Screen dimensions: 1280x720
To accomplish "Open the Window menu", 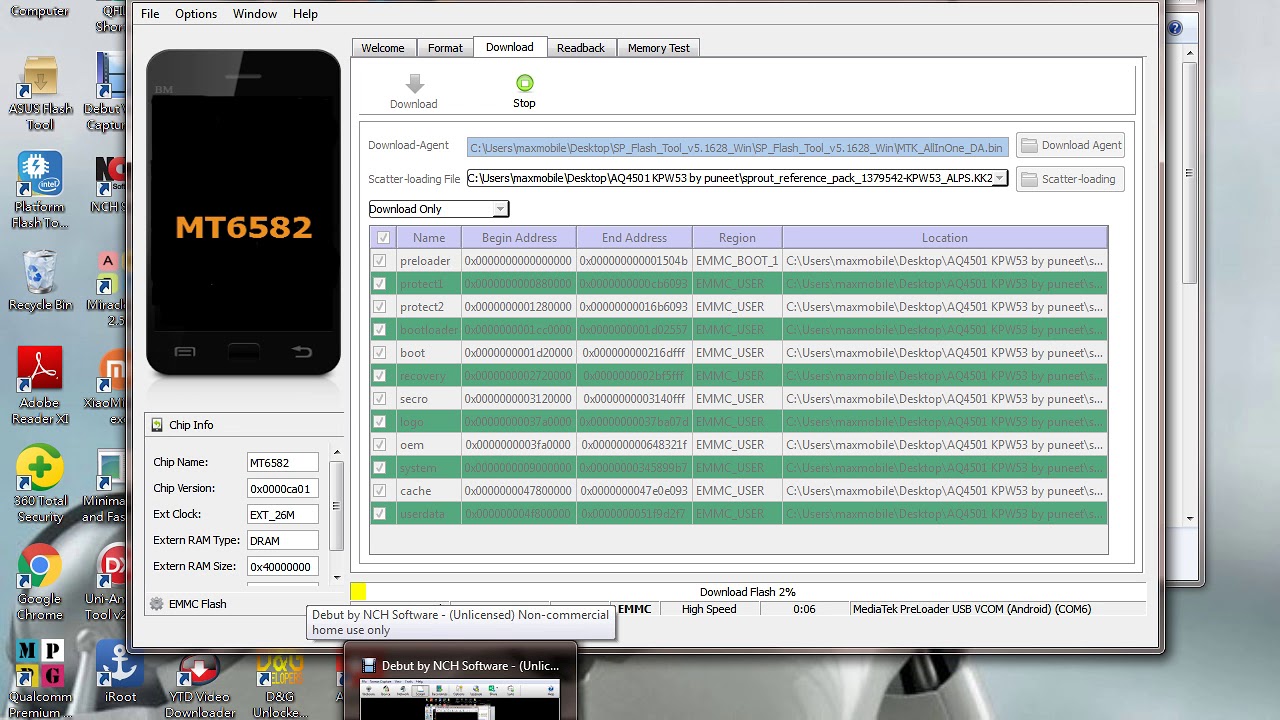I will [x=255, y=14].
